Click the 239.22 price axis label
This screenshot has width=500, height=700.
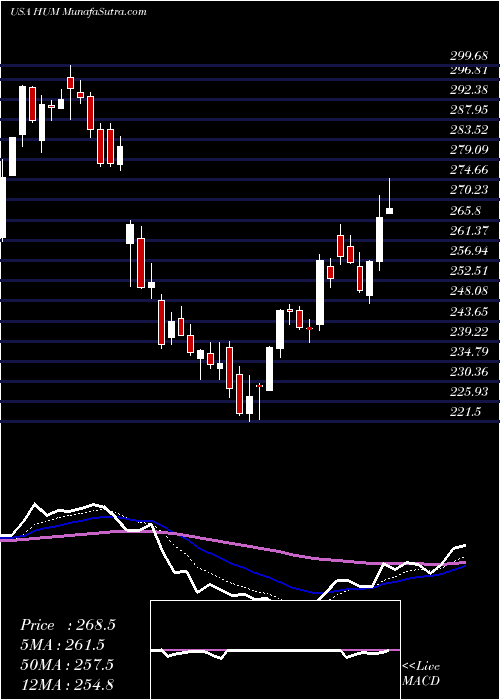pyautogui.click(x=469, y=331)
